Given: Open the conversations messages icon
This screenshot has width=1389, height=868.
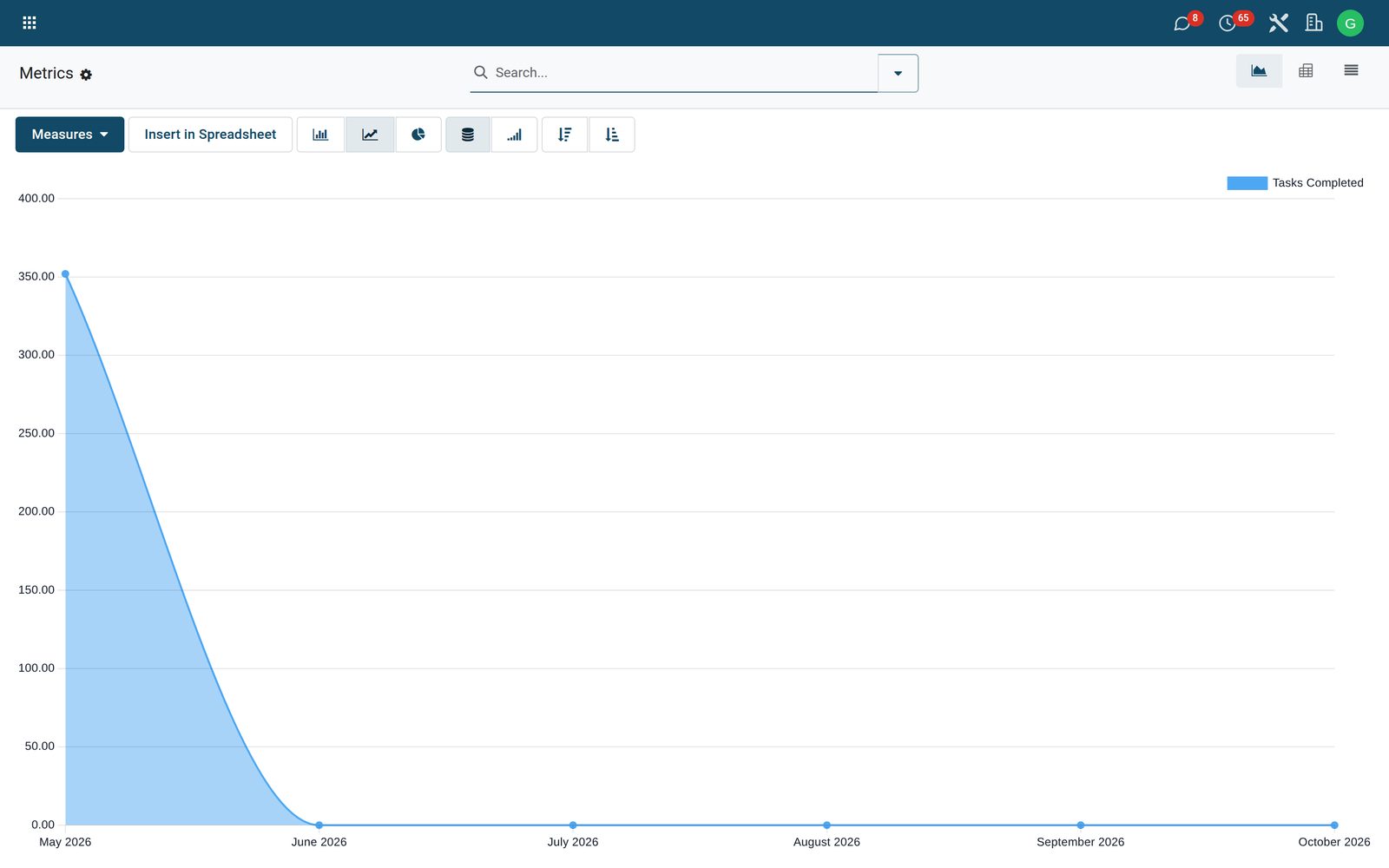Looking at the screenshot, I should 1182,23.
